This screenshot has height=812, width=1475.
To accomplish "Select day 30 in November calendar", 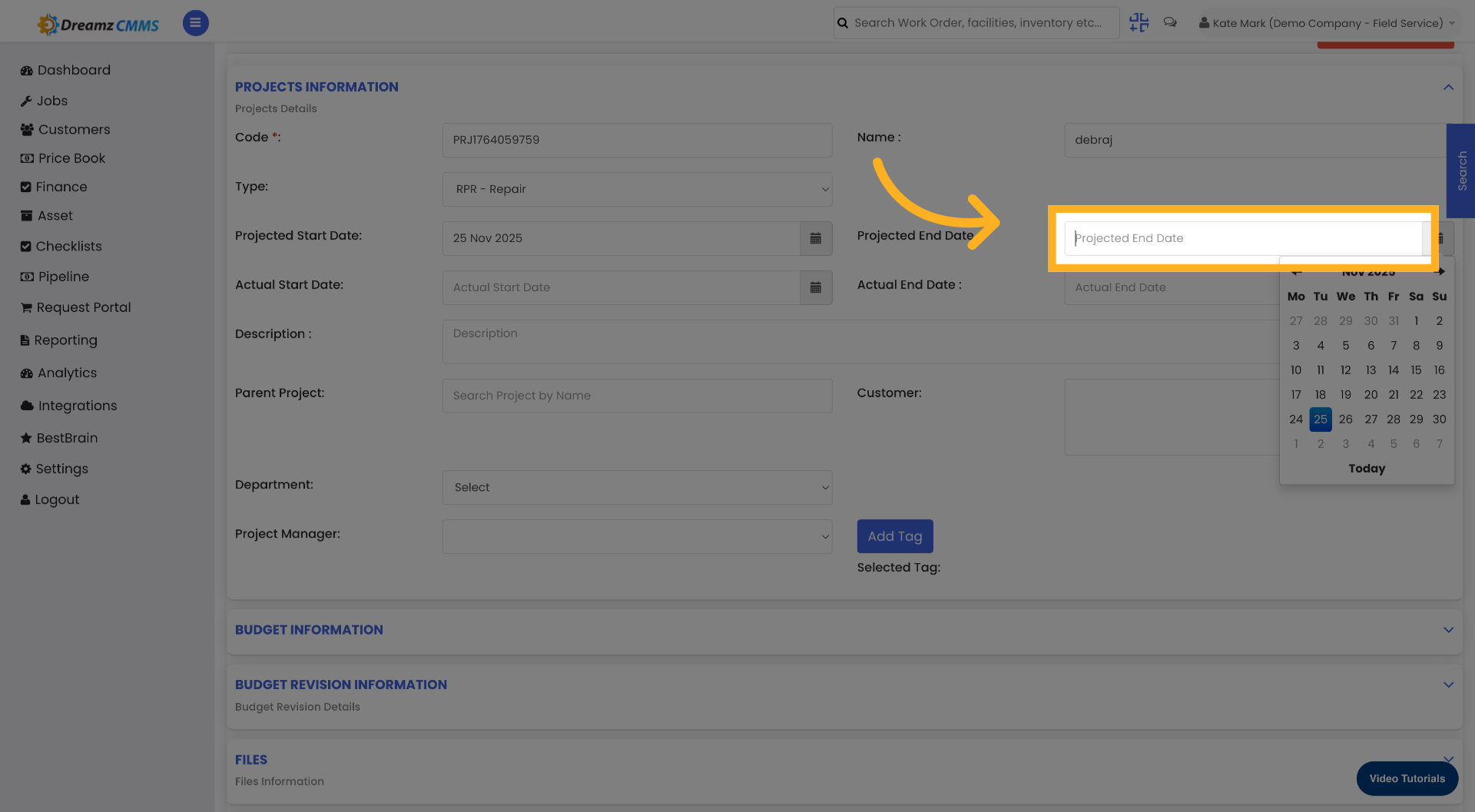I will (x=1439, y=419).
